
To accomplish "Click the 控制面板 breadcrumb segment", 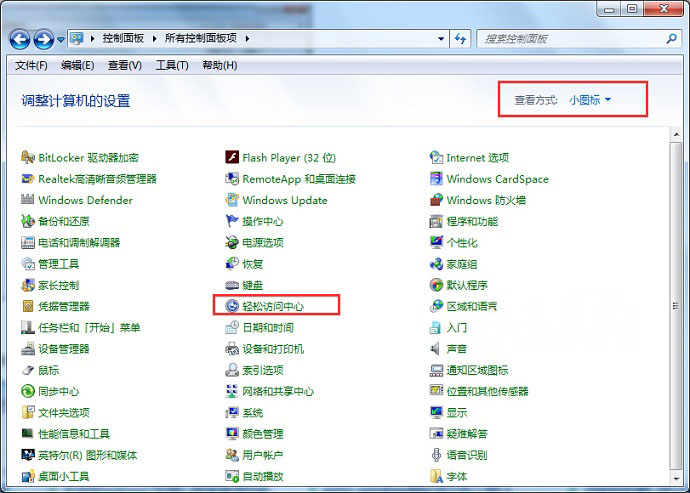I will click(123, 38).
